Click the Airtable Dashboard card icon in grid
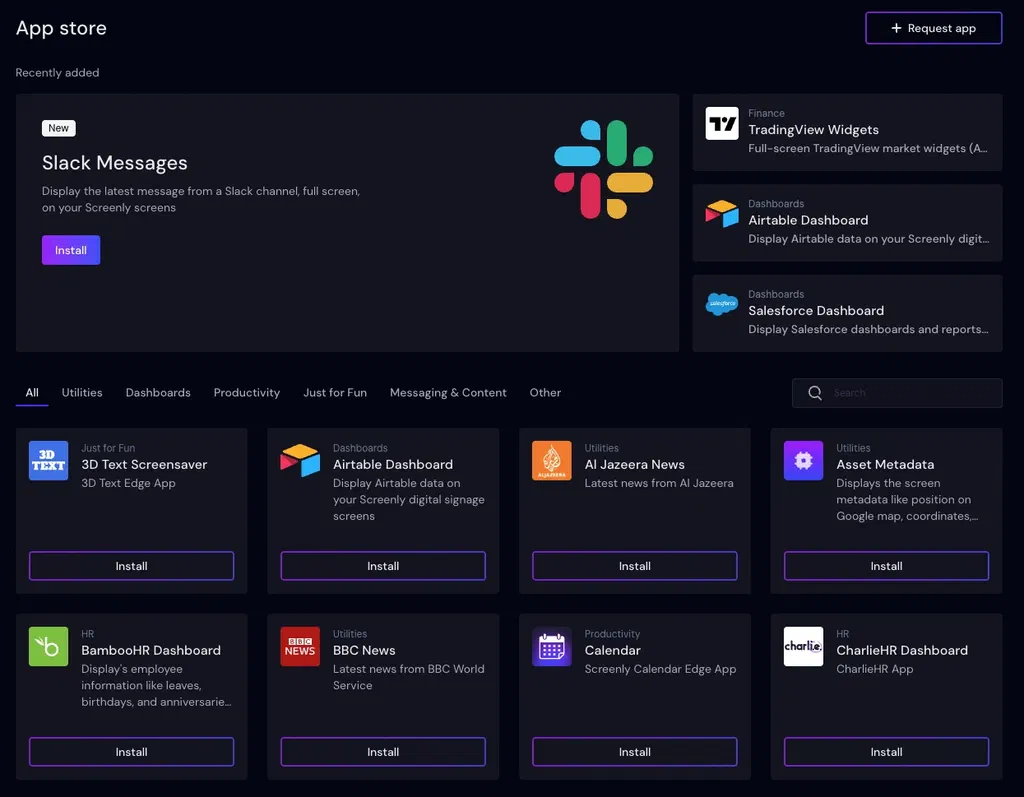This screenshot has width=1024, height=797. (x=300, y=461)
